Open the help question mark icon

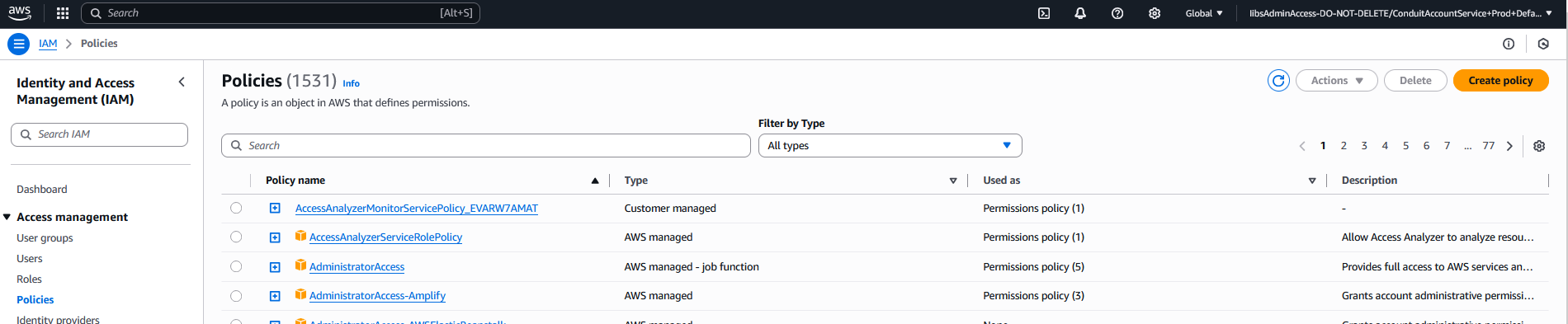click(x=1117, y=13)
